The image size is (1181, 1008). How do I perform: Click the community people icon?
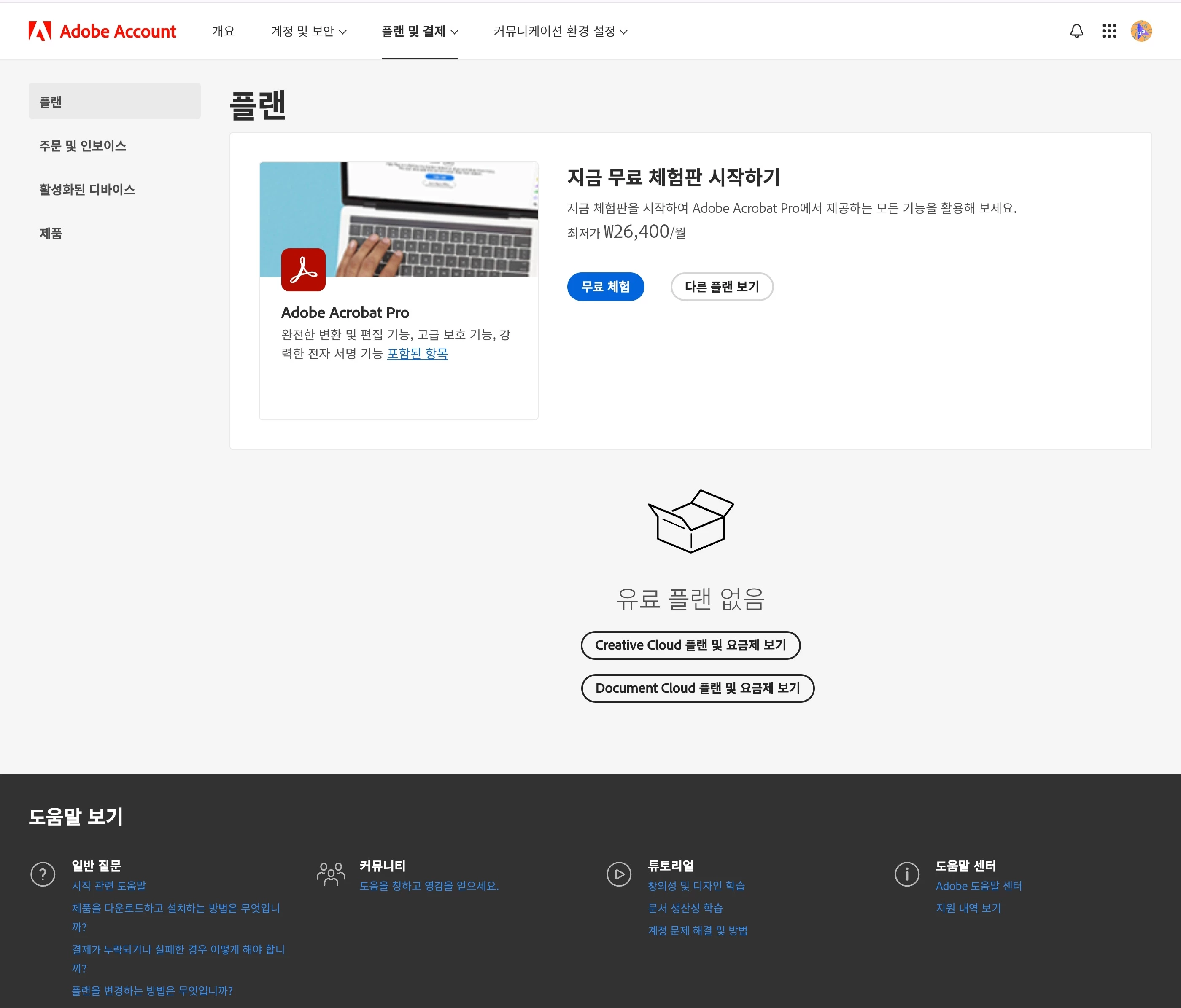point(331,874)
